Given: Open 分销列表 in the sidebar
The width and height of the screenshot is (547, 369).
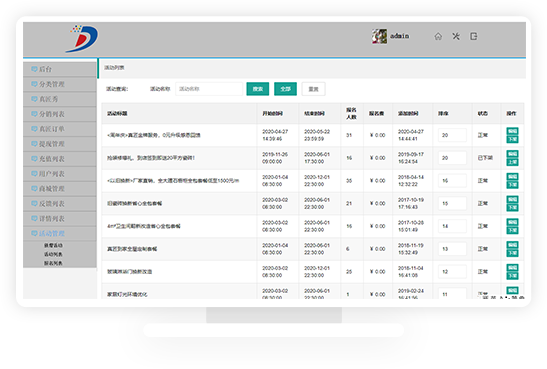Looking at the screenshot, I should pyautogui.click(x=60, y=114).
